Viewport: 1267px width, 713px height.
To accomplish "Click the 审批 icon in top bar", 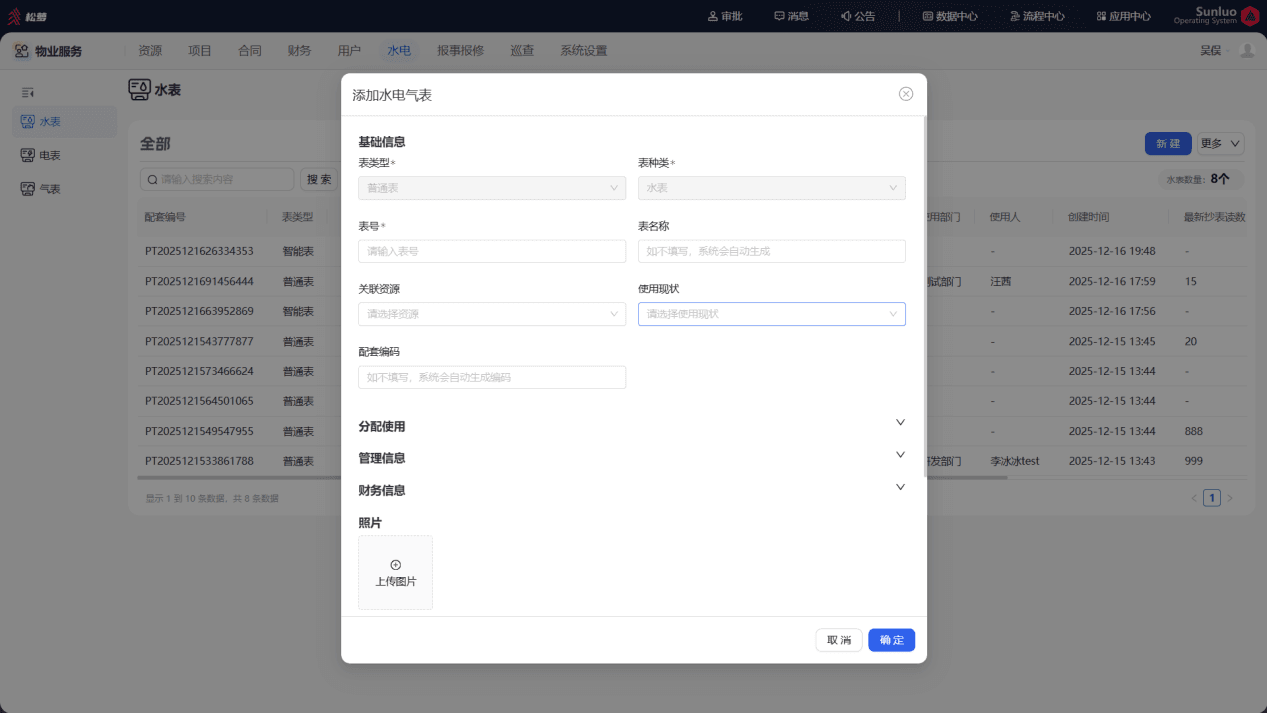I will (x=713, y=16).
